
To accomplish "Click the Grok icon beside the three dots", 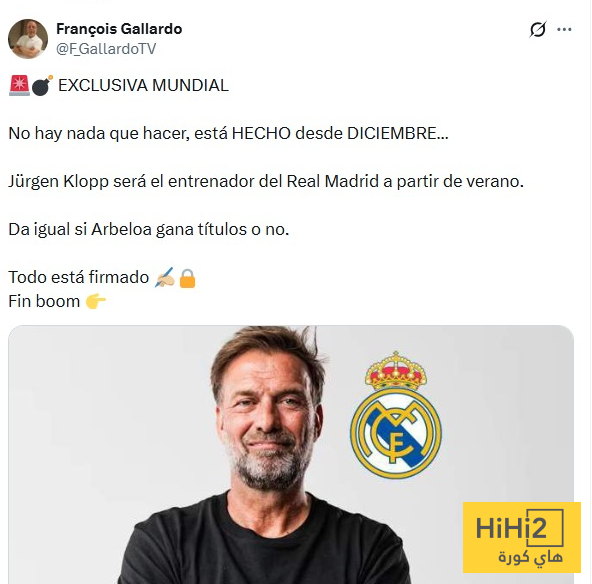I will 538,29.
